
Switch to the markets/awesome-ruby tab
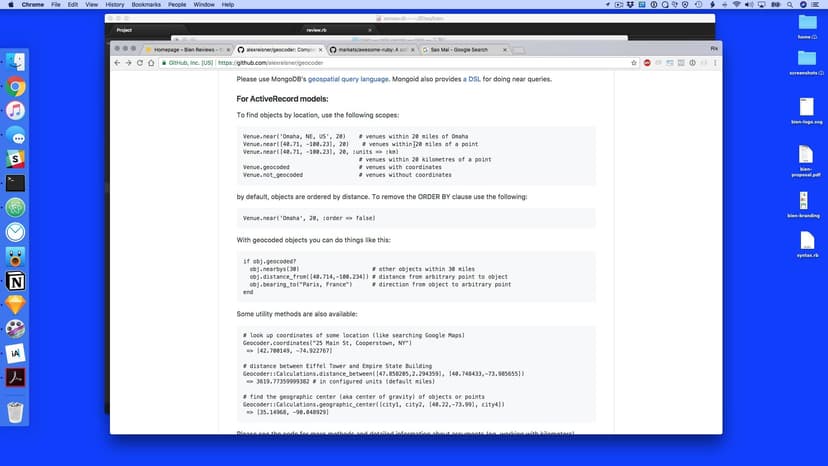(368, 49)
